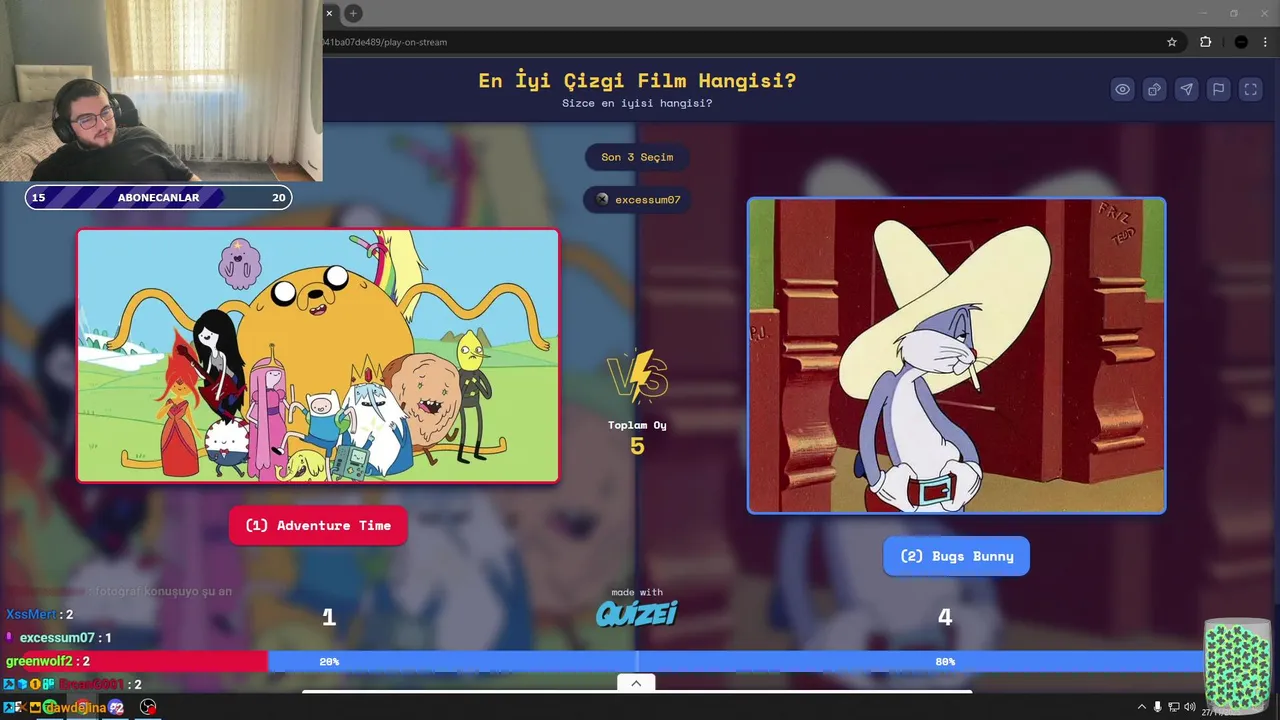The image size is (1280, 720).
Task: Open the browser extensions puzzle icon
Action: point(1205,42)
